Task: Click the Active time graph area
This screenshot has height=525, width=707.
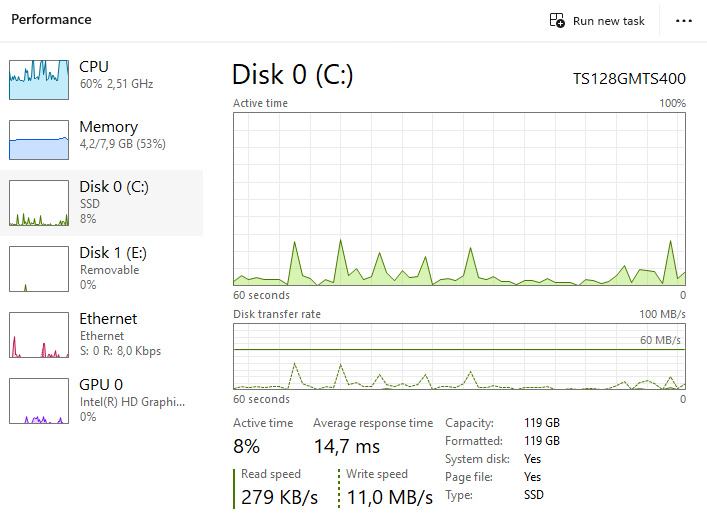Action: (459, 199)
